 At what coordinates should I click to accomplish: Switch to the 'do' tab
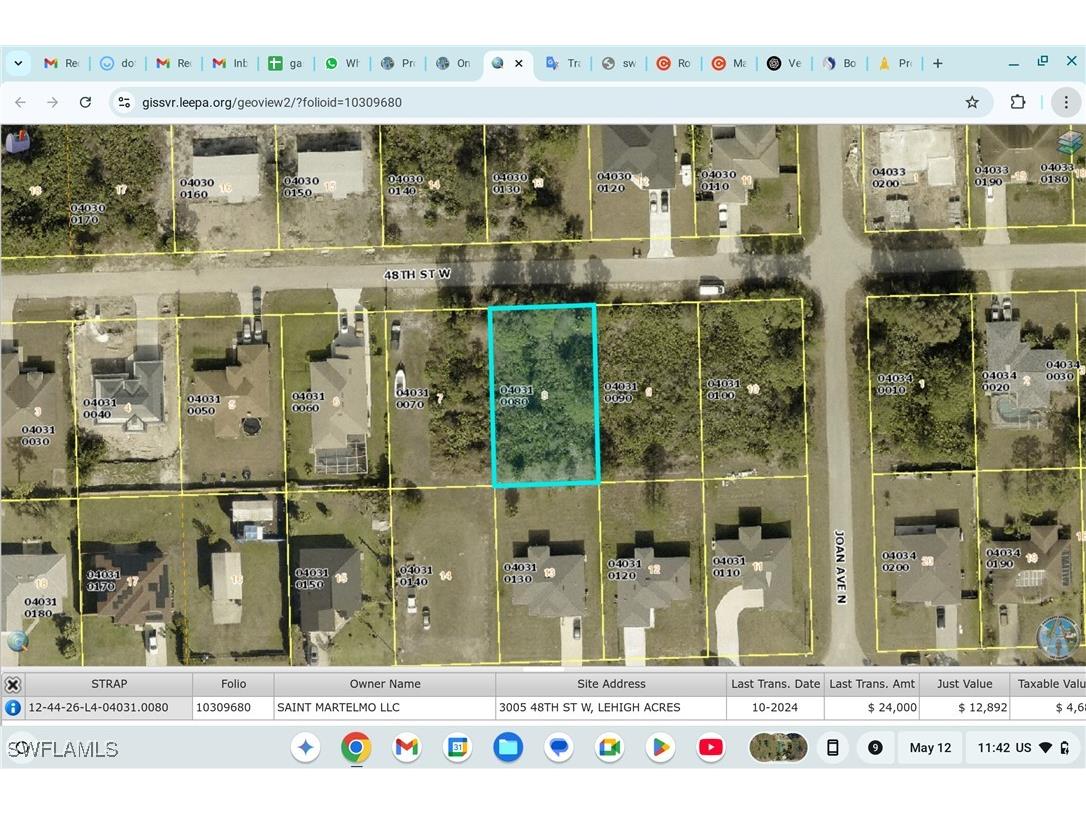(118, 63)
